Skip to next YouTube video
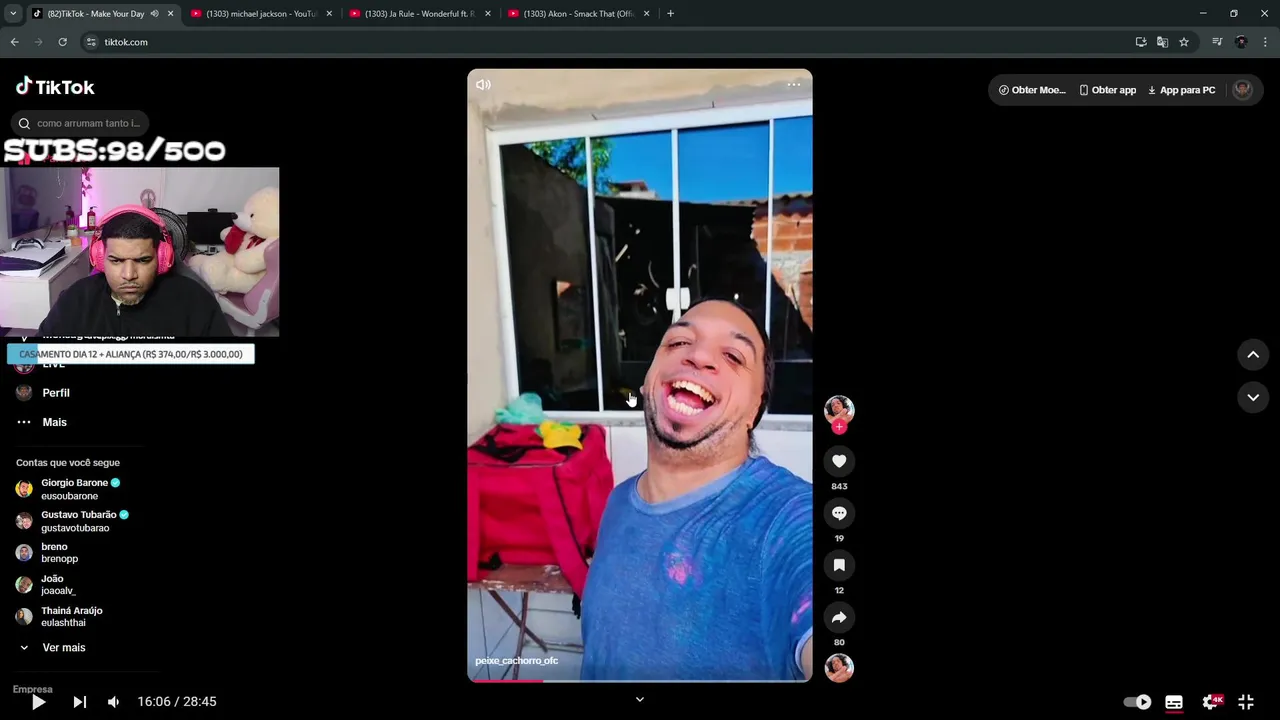Screen dimensions: 1280x720 pos(80,702)
